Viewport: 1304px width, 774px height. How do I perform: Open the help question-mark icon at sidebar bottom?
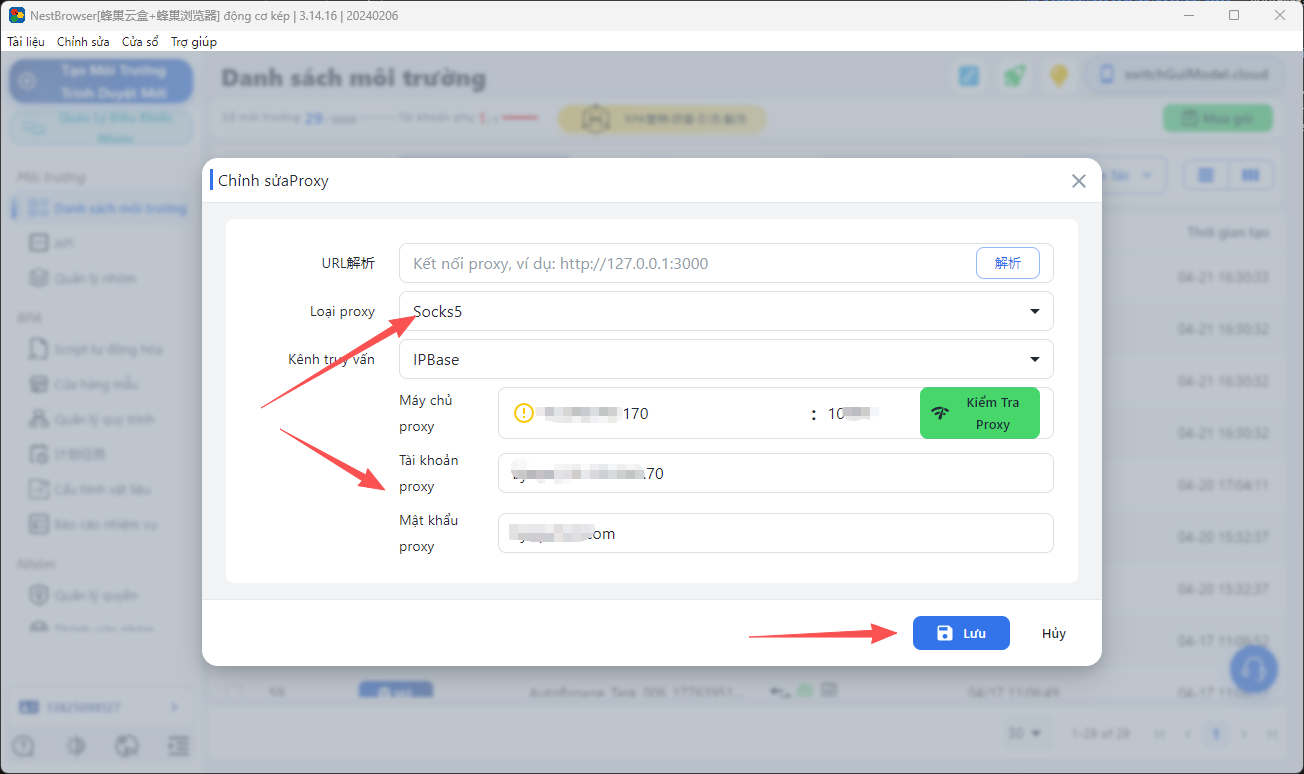click(22, 745)
